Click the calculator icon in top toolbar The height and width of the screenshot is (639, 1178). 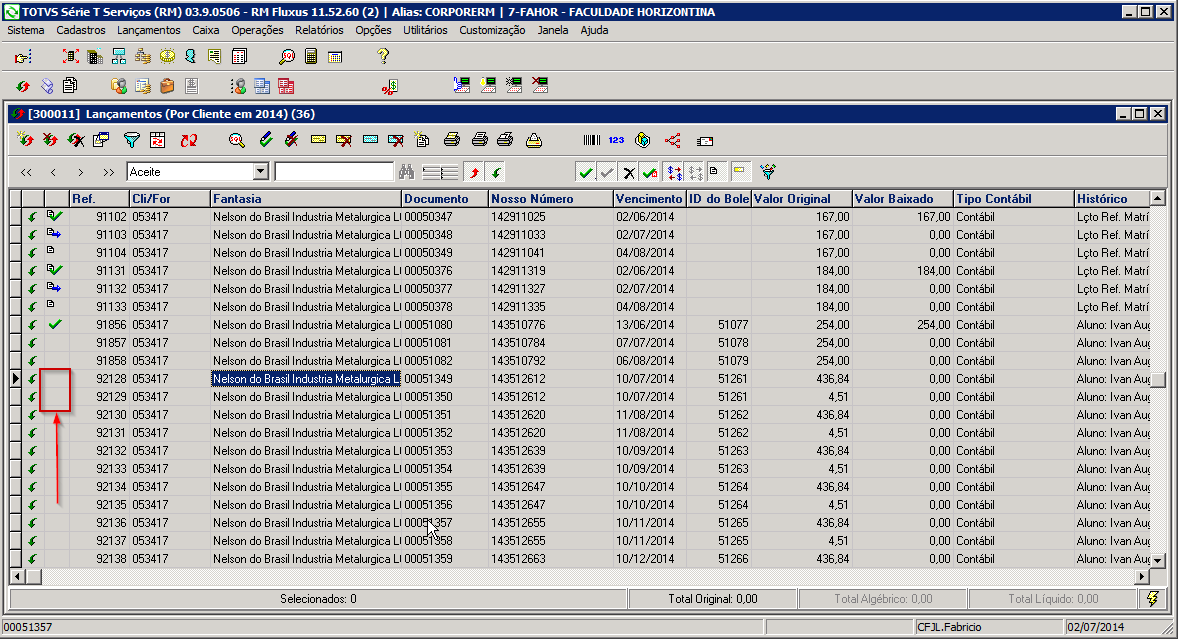point(311,57)
